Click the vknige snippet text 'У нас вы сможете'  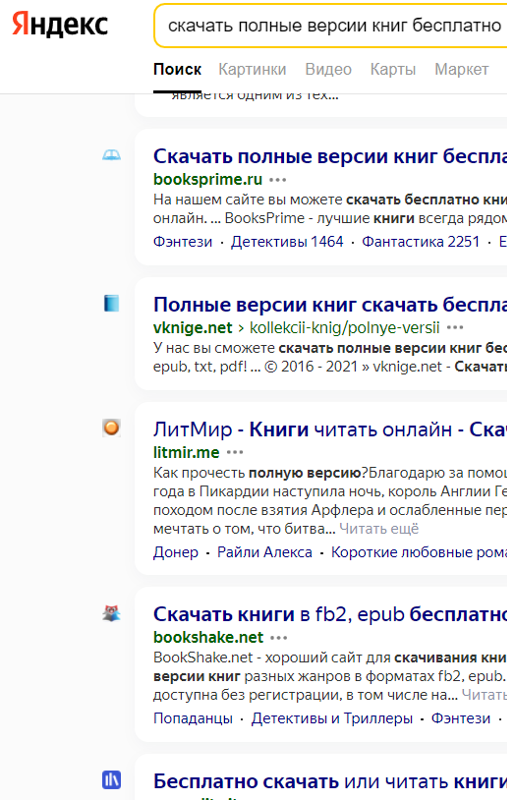click(x=215, y=348)
